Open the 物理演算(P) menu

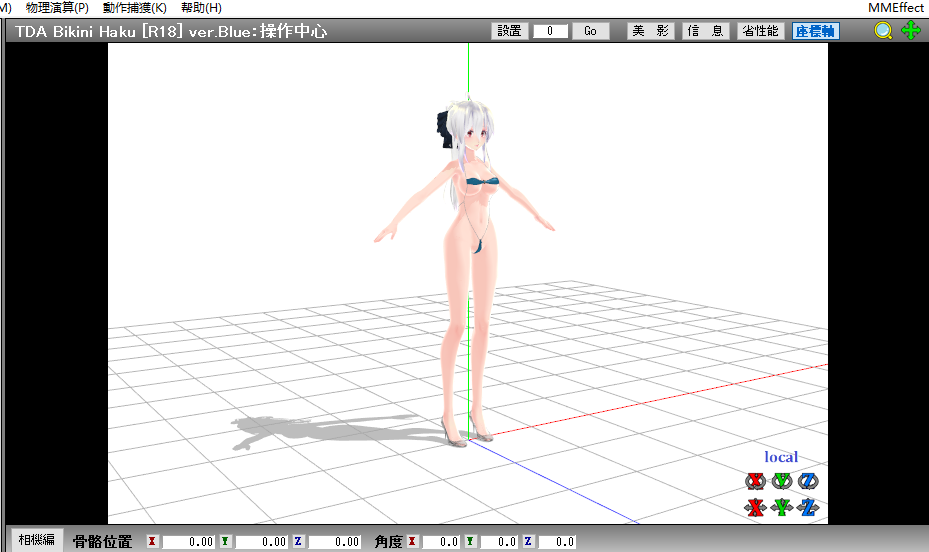click(x=57, y=8)
